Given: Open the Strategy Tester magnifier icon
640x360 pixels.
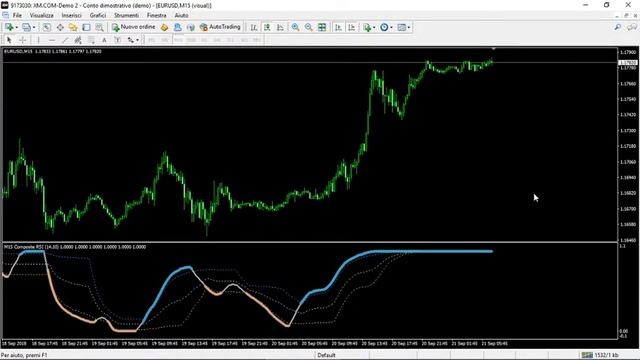Looking at the screenshot, I should pos(99,27).
